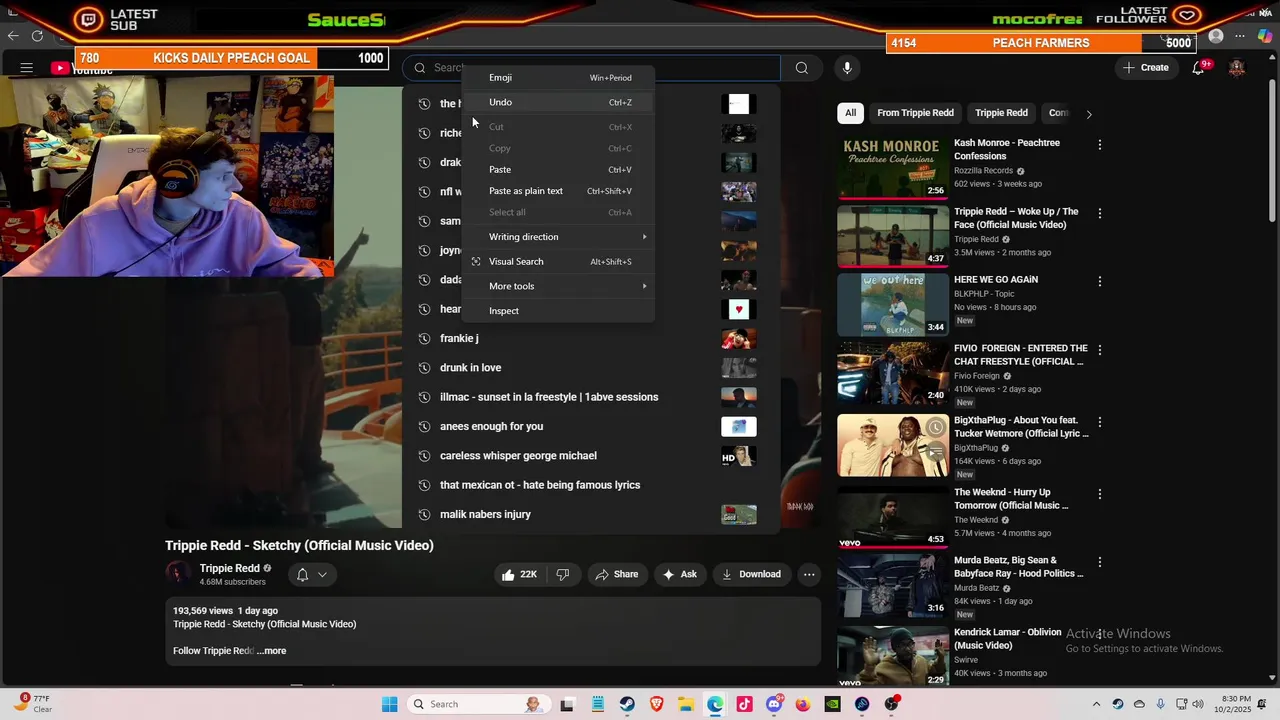Expand More tools submenu
Image resolution: width=1280 pixels, height=720 pixels.
[x=559, y=286]
